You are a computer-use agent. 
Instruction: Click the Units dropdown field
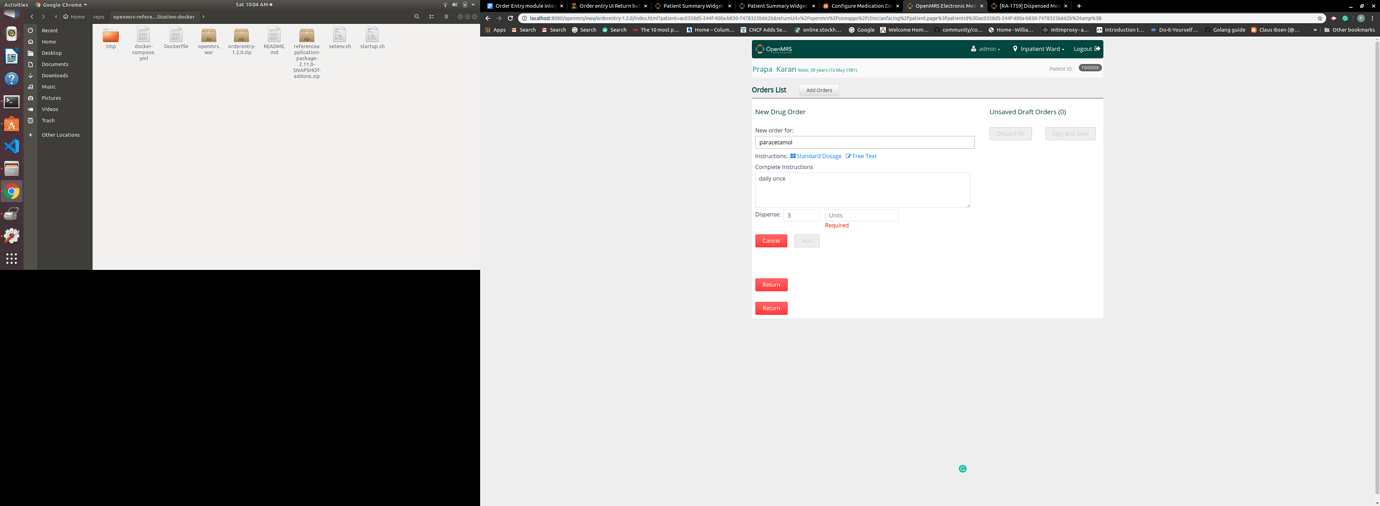[x=861, y=215]
